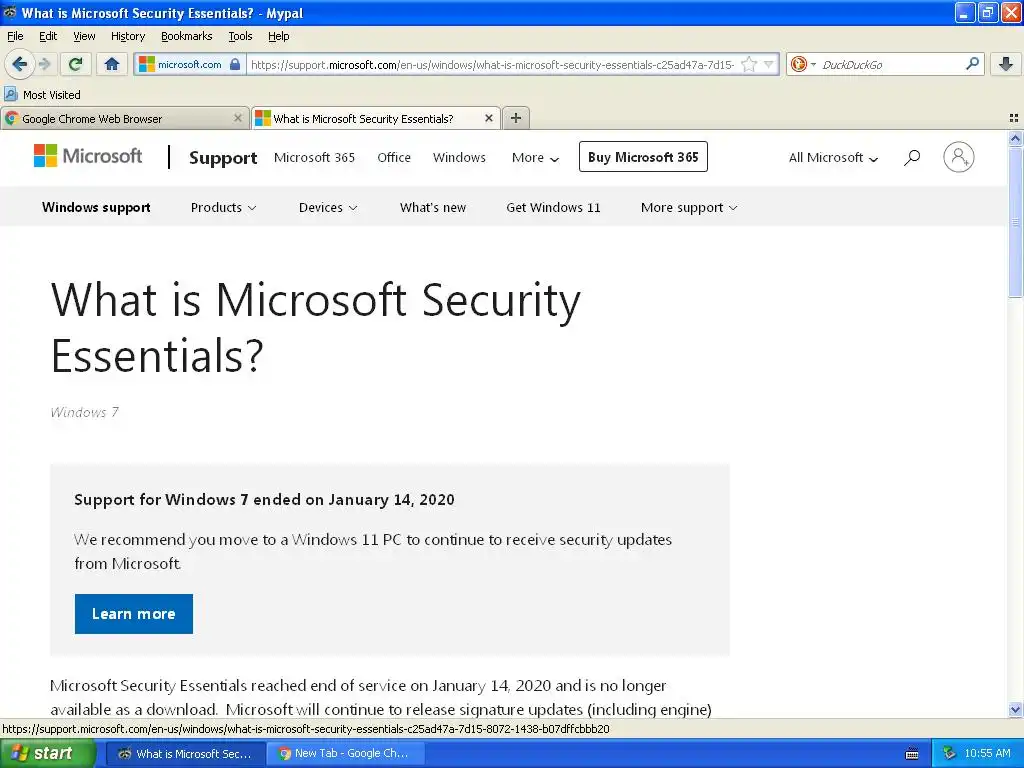The image size is (1024, 768).
Task: Open the Tools menu
Action: coord(240,36)
